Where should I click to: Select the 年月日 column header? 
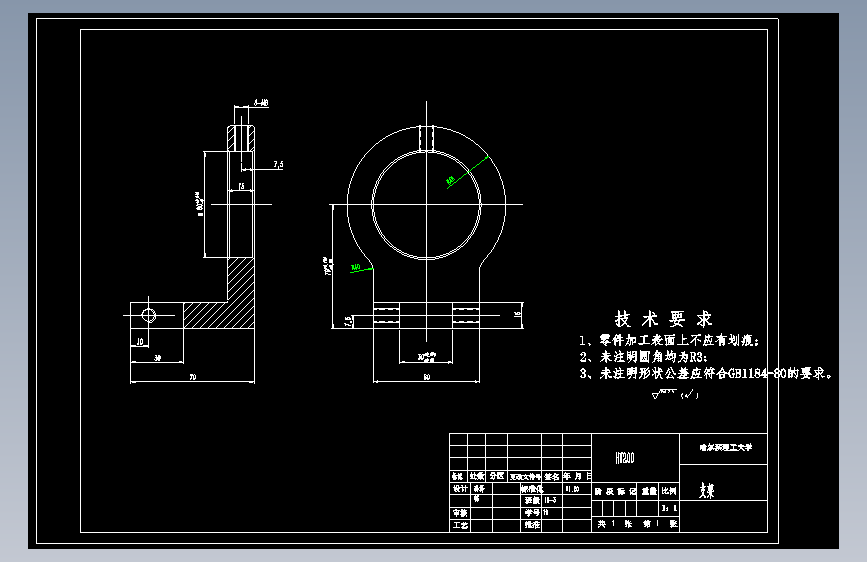(x=577, y=476)
